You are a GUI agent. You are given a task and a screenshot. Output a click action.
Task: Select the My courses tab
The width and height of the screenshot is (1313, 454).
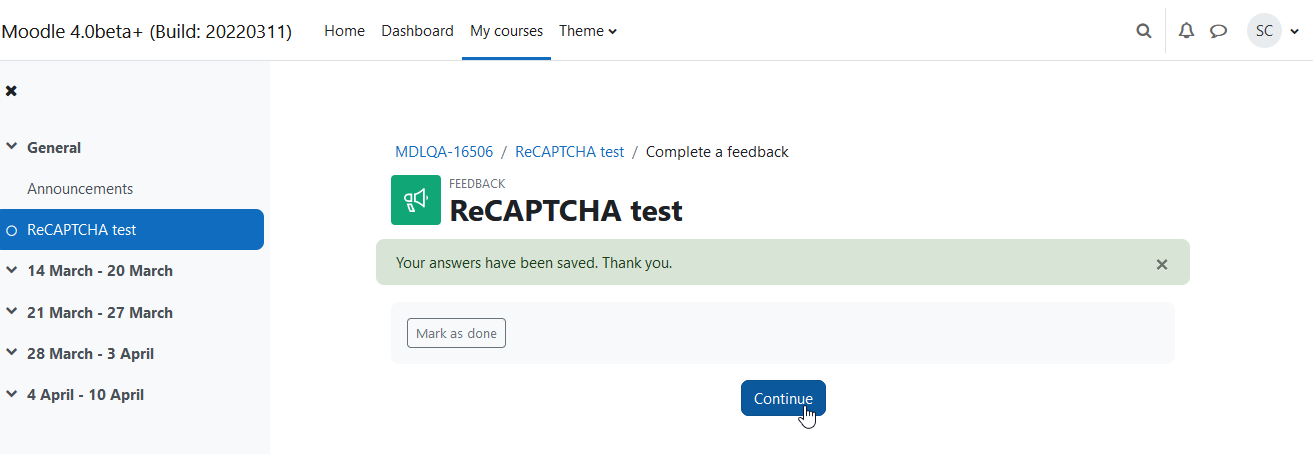(x=506, y=31)
